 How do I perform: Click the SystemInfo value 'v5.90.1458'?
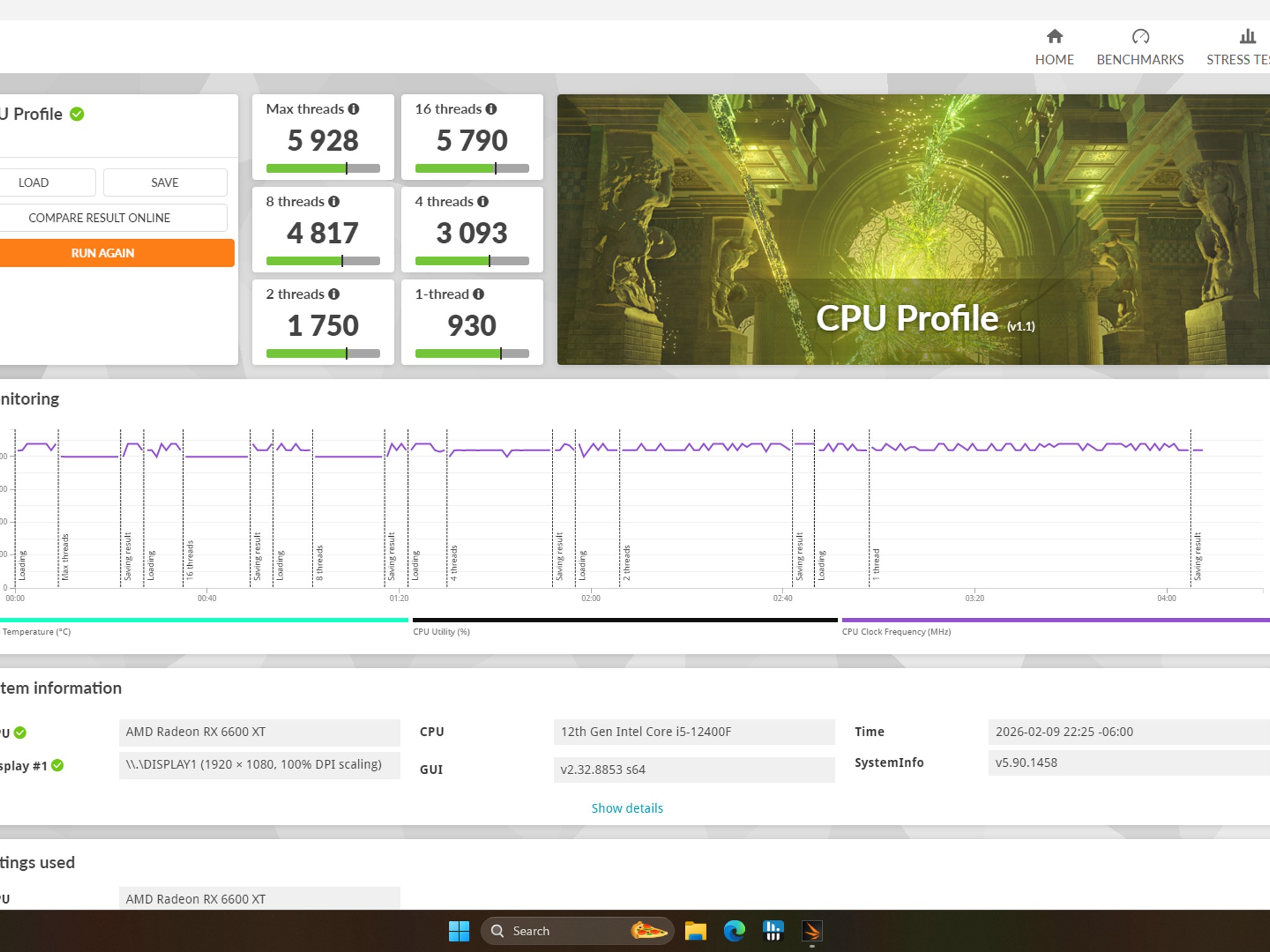[1129, 763]
